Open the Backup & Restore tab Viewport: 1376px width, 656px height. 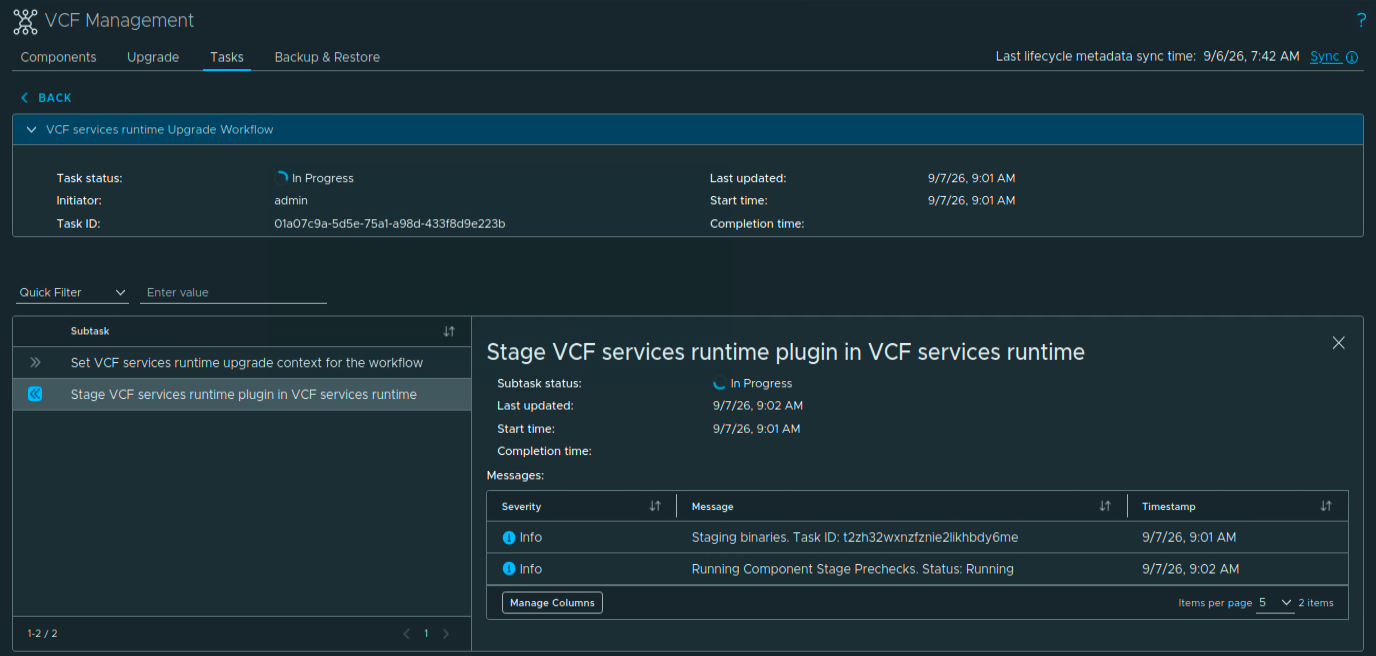[x=327, y=57]
